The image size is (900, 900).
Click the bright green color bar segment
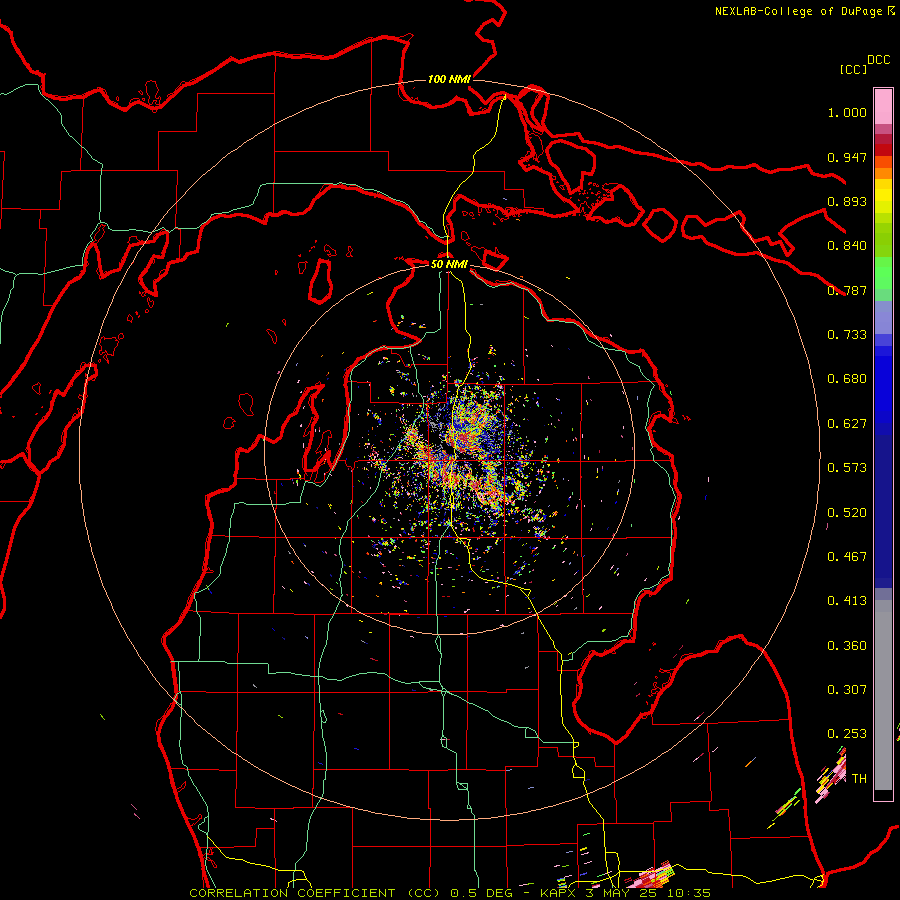pyautogui.click(x=883, y=273)
